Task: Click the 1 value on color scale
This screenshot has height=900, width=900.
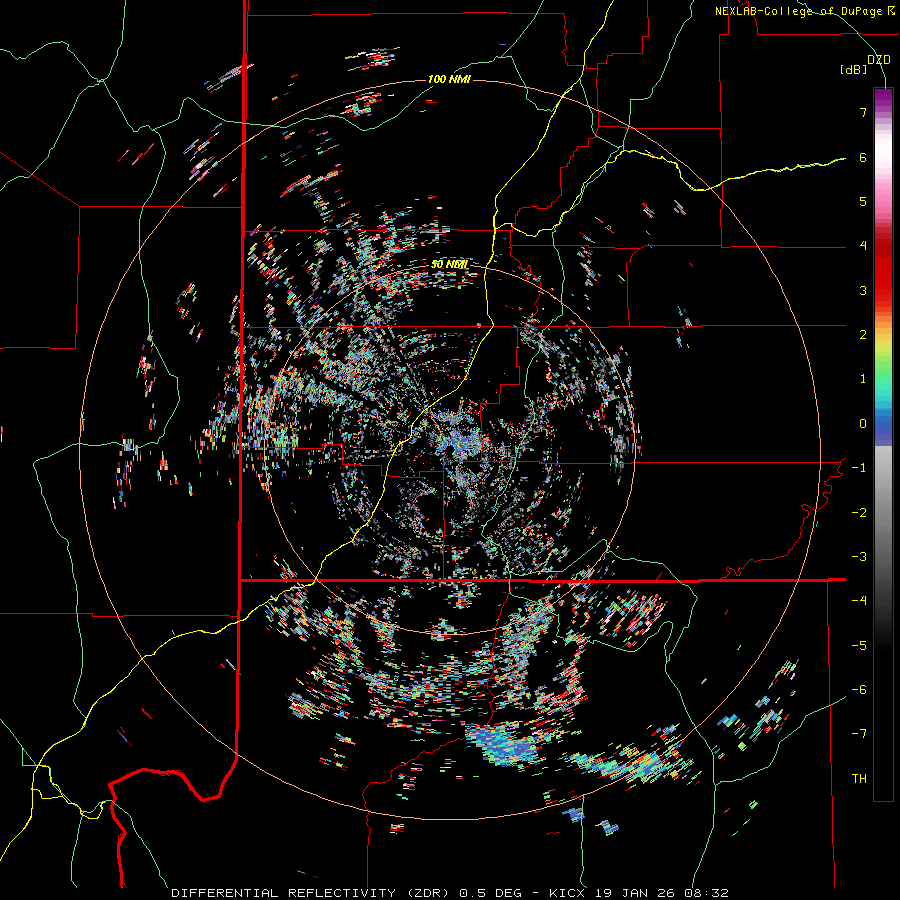Action: 863,379
